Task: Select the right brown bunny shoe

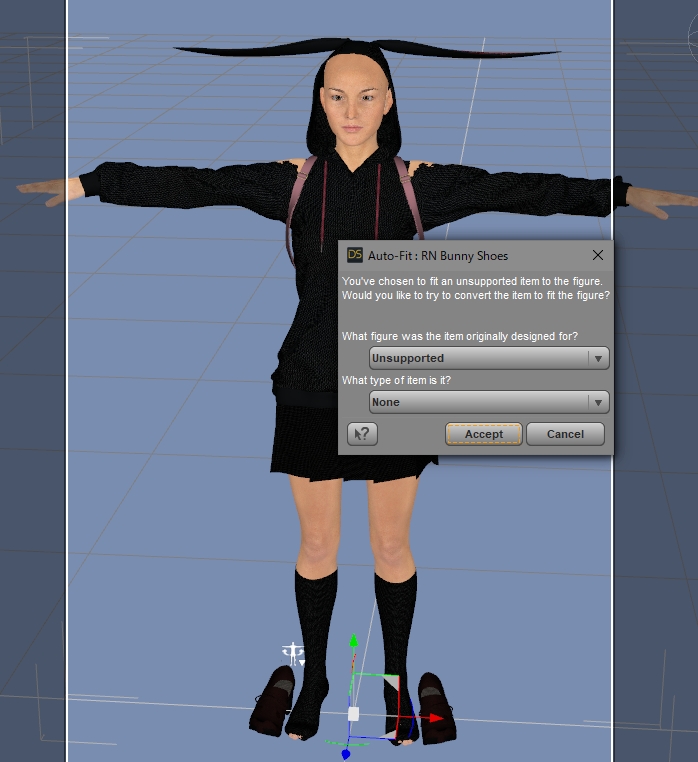Action: (x=436, y=707)
